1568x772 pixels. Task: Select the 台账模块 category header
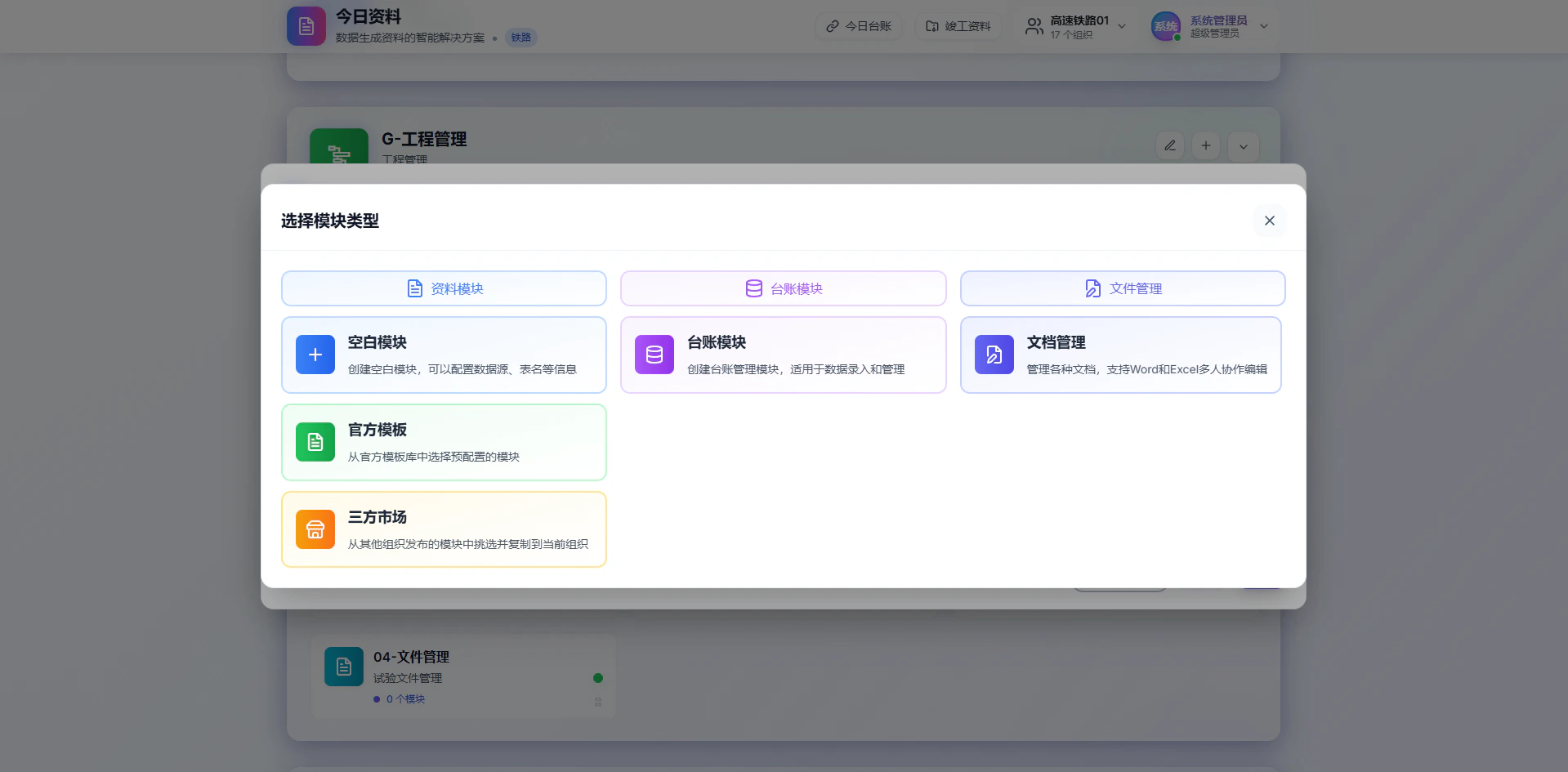point(783,288)
